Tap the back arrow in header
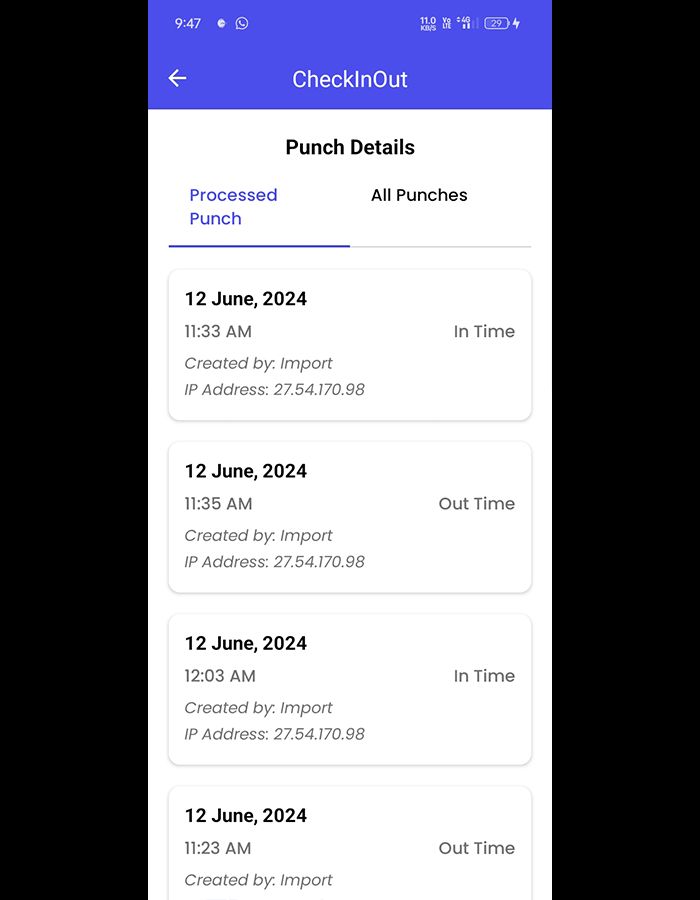Viewport: 700px width, 900px height. [x=178, y=78]
